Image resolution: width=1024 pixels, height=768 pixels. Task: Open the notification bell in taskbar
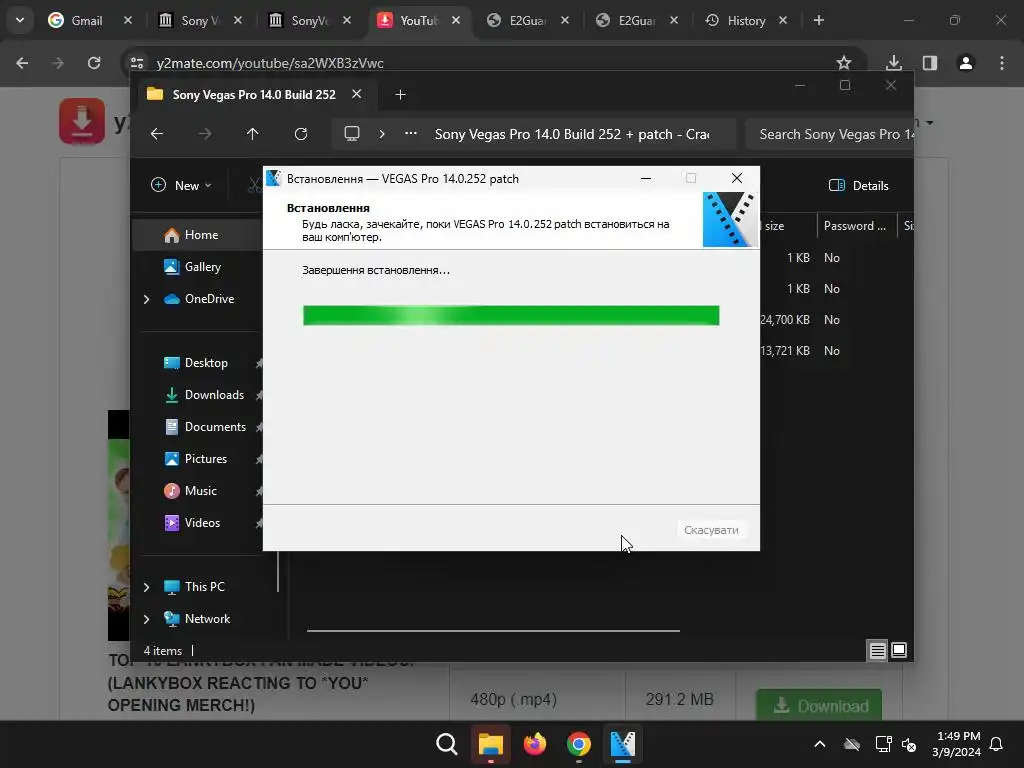point(996,744)
